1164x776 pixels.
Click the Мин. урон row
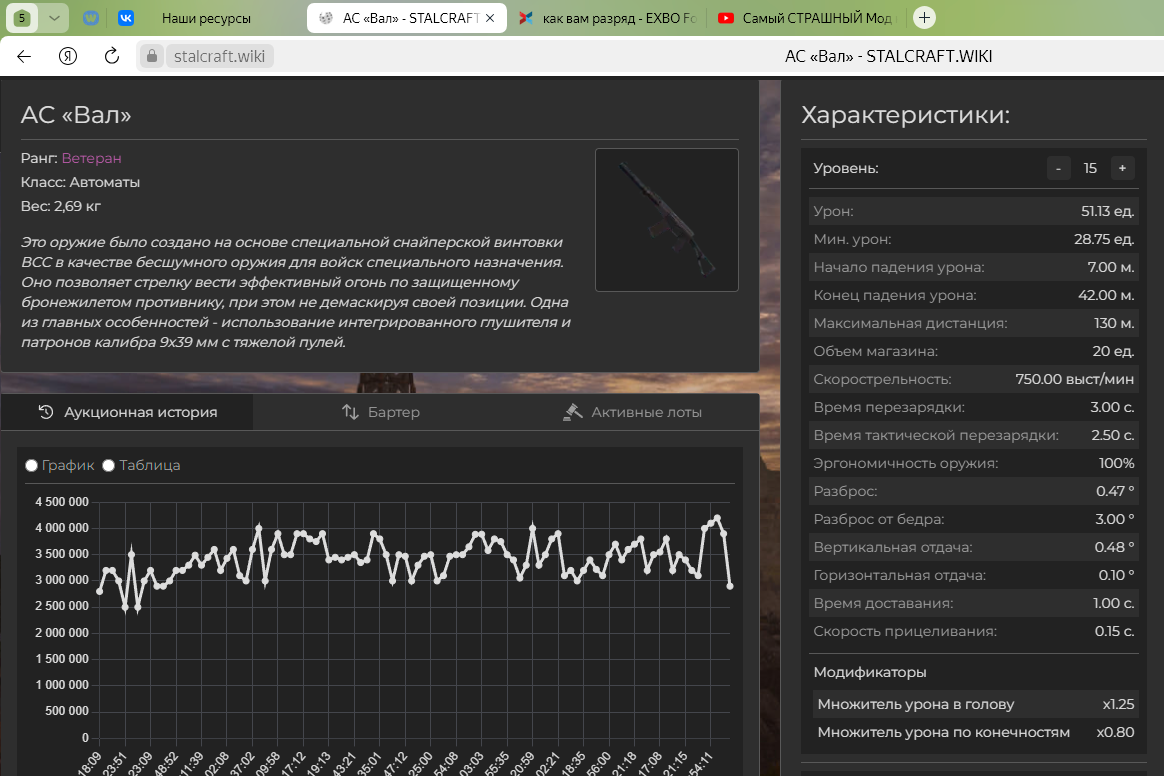pyautogui.click(x=973, y=239)
